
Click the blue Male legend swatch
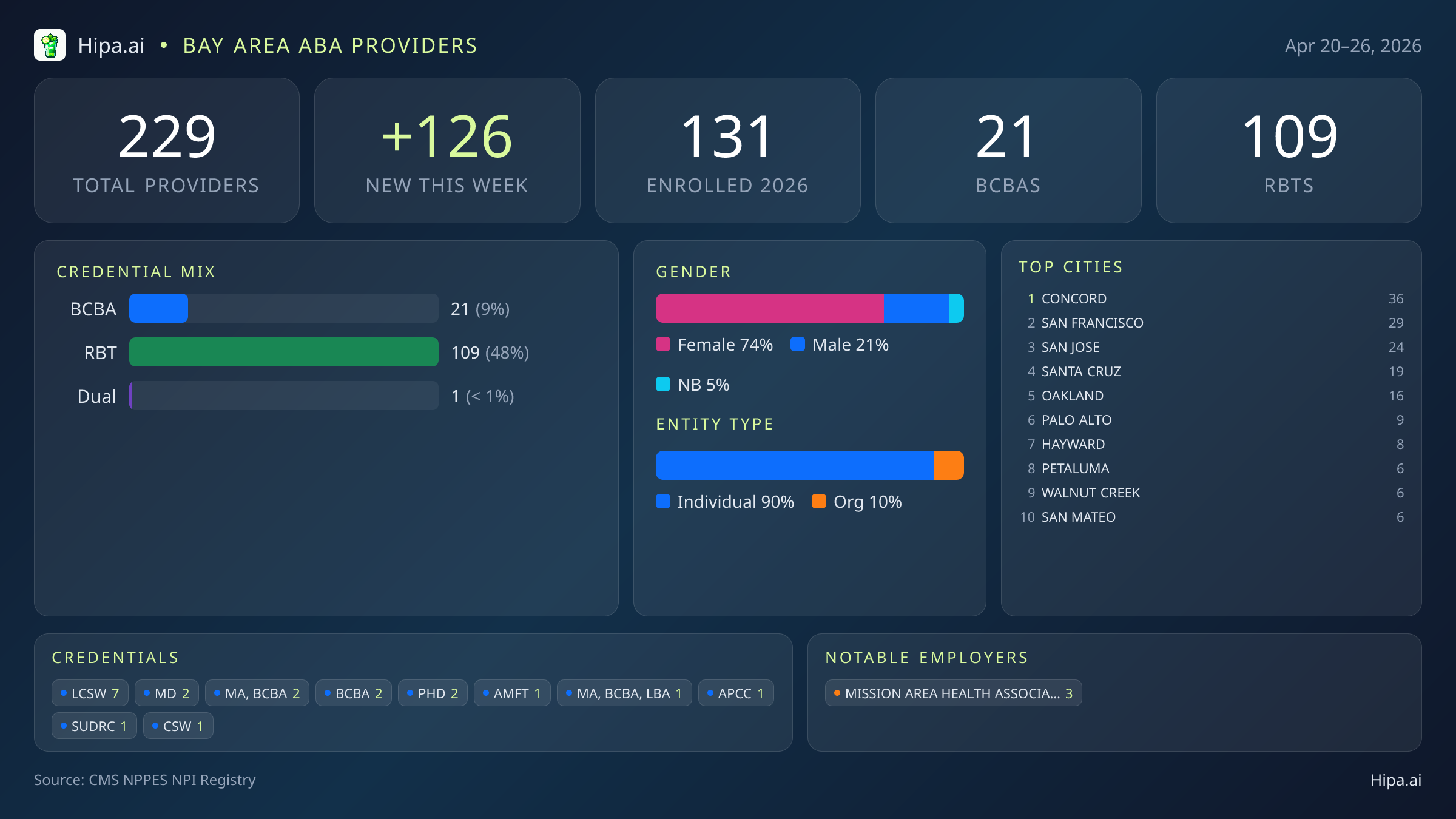point(798,345)
